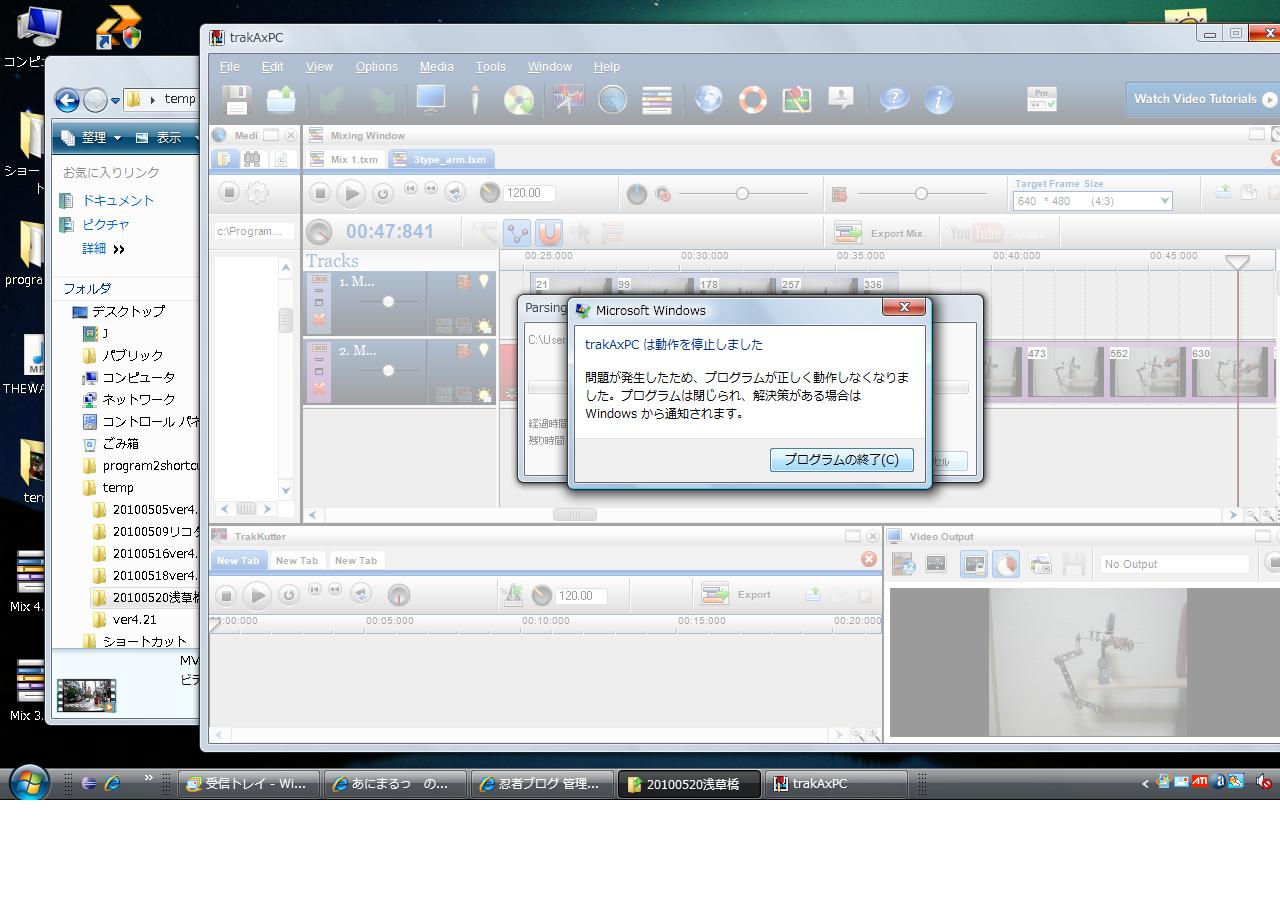The width and height of the screenshot is (1280, 900).
Task: Click the blue info 'i' icon
Action: 938,99
